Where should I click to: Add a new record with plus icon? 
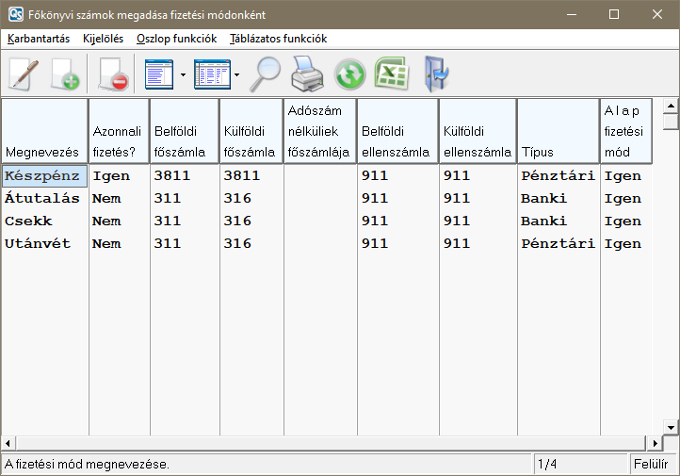(x=65, y=74)
